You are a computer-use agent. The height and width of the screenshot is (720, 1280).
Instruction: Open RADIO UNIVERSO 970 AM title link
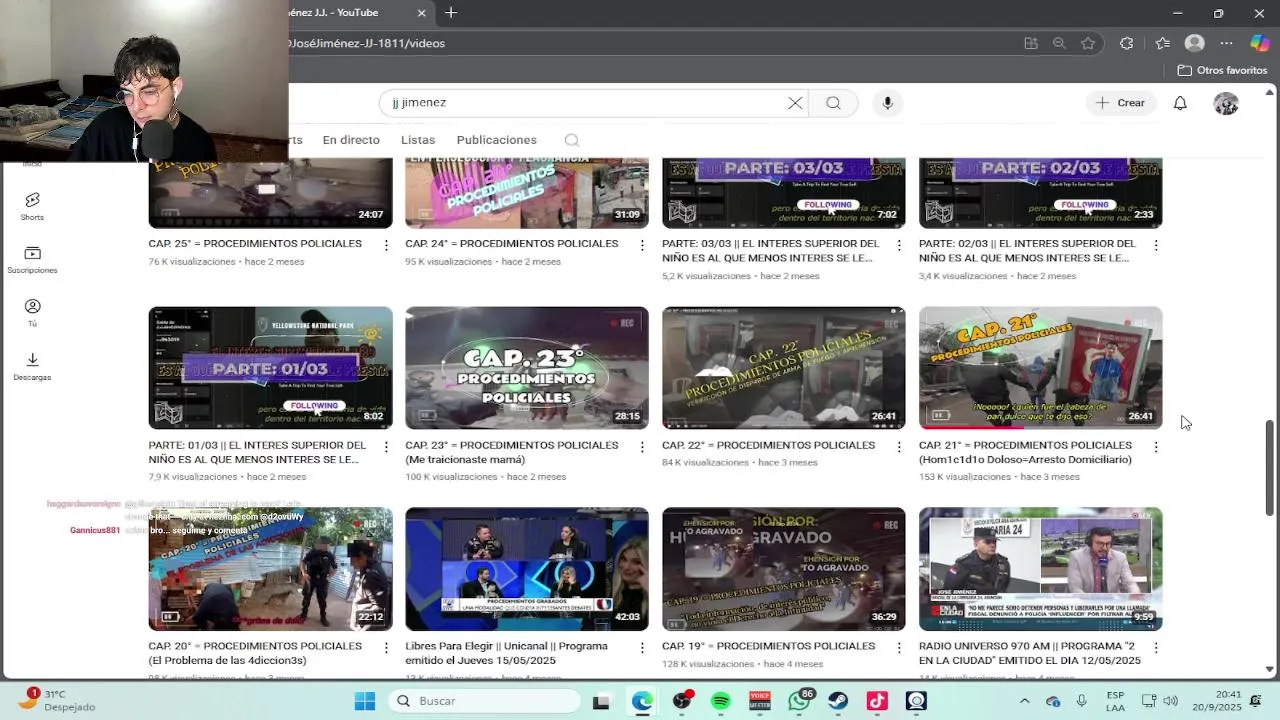(x=1030, y=653)
